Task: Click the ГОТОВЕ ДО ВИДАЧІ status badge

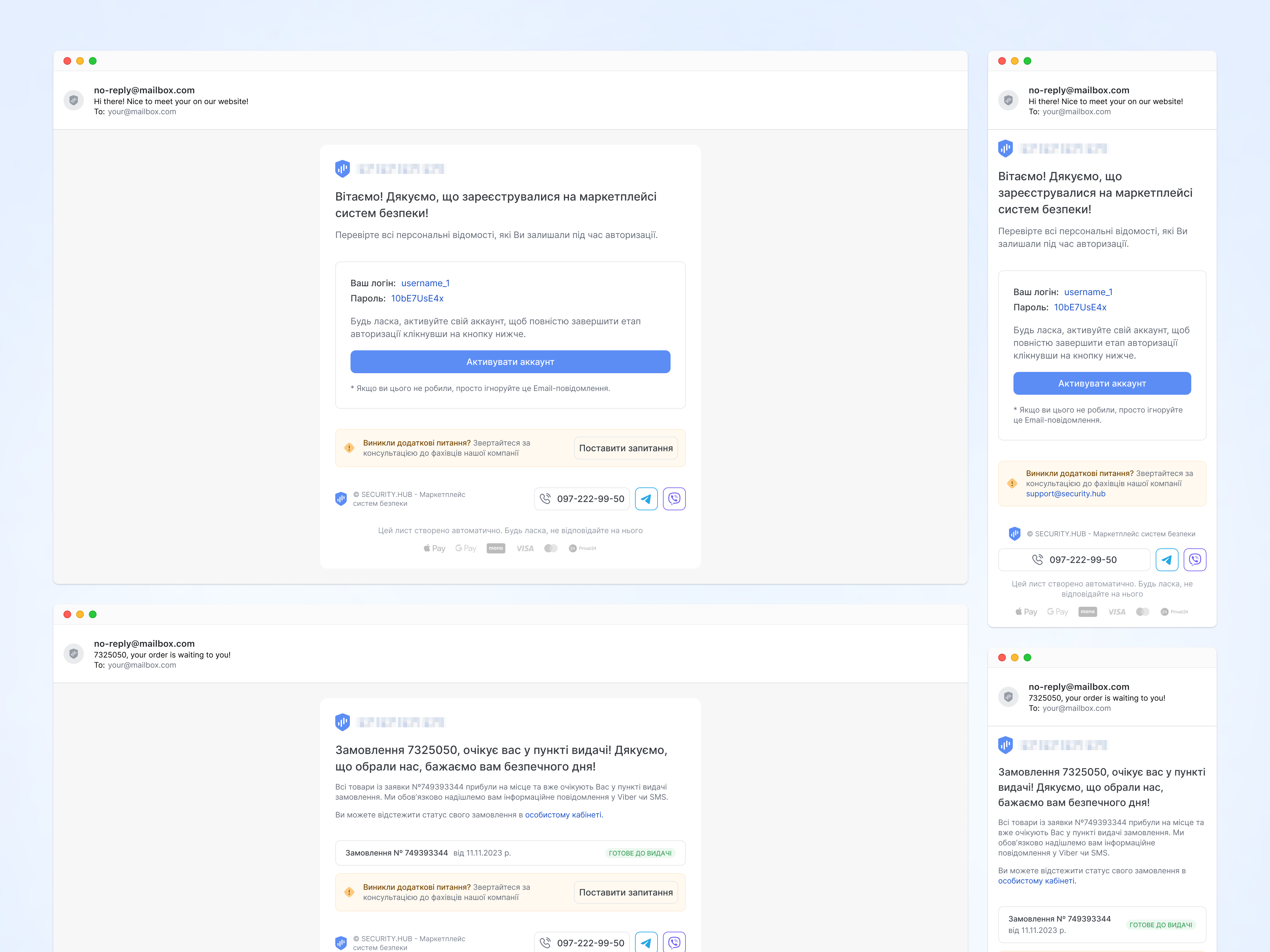Action: coord(640,853)
